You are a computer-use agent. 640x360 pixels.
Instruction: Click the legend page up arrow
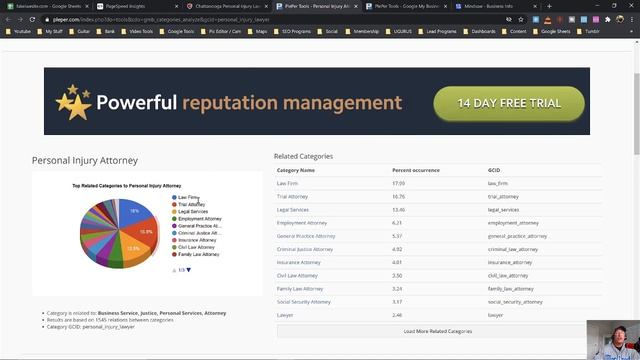174,270
